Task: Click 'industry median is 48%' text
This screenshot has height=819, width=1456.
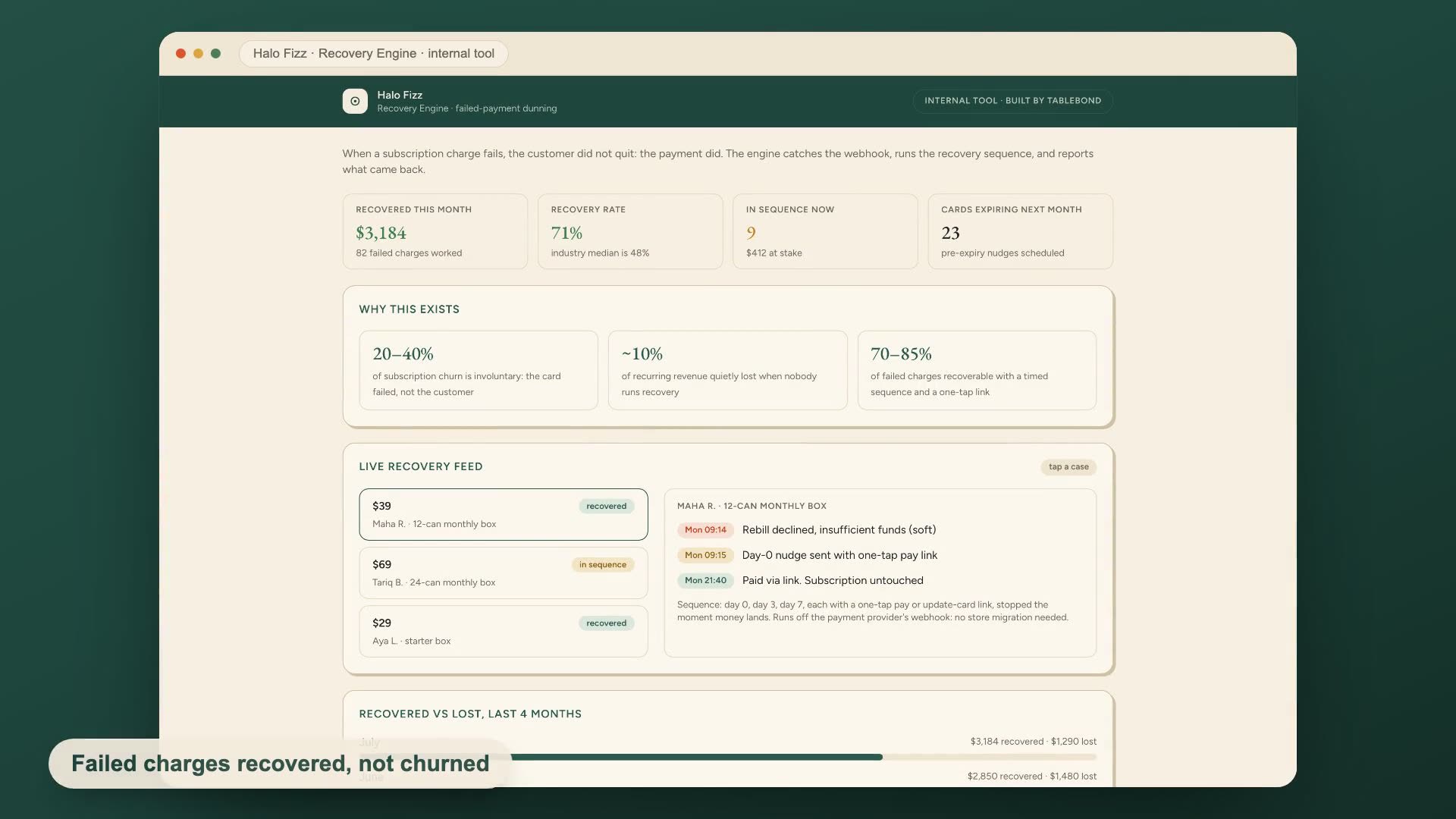Action: click(600, 253)
